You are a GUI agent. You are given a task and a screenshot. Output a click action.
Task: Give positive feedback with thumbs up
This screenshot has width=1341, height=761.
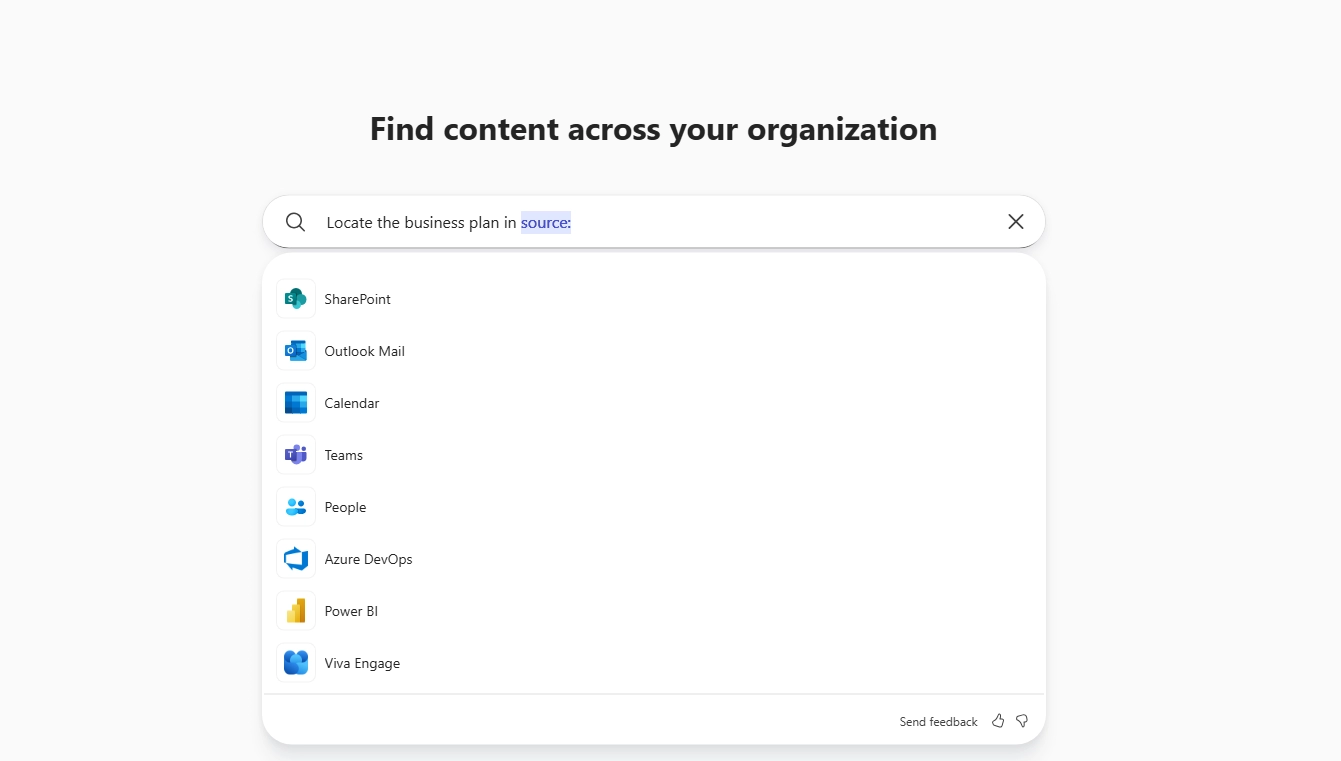997,720
